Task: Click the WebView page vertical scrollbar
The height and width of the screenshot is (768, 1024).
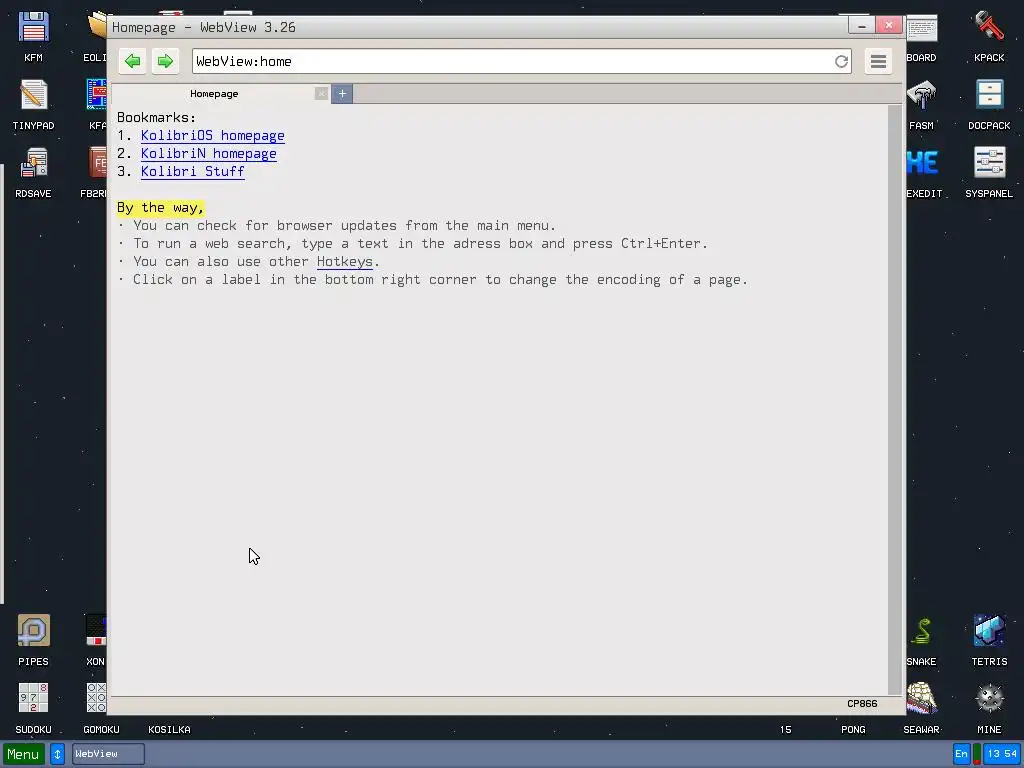Action: 895,400
